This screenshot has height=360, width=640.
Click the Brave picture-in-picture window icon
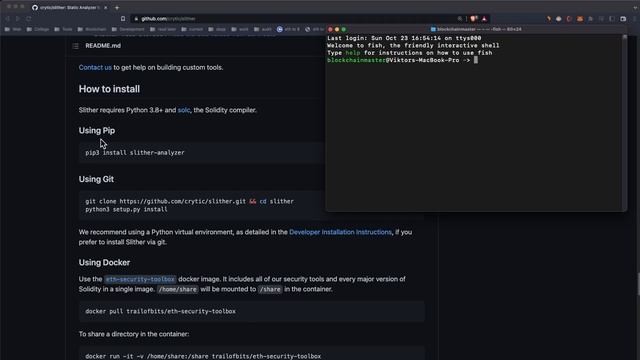[x=623, y=18]
